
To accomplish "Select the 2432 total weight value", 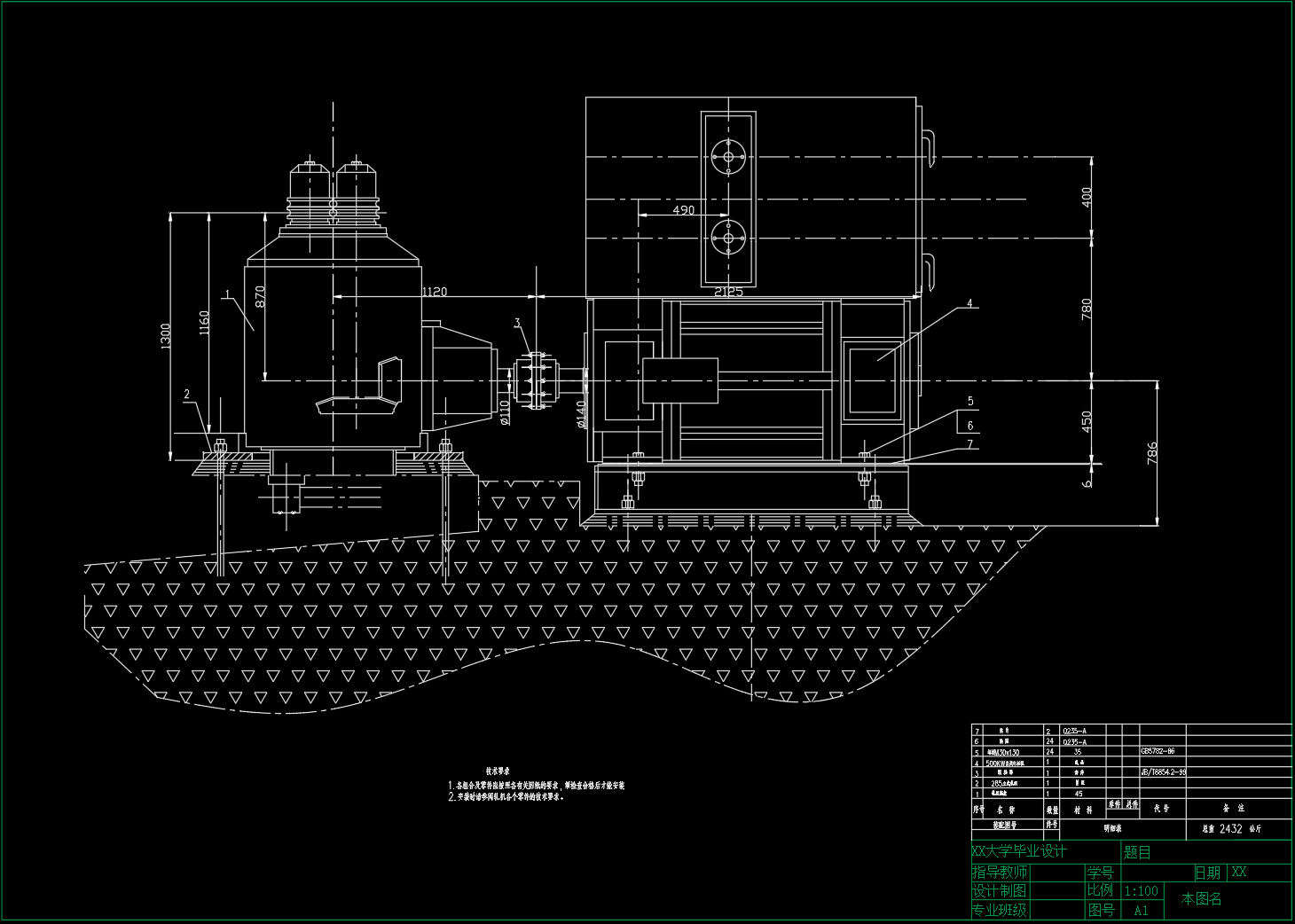I will click(x=1230, y=829).
